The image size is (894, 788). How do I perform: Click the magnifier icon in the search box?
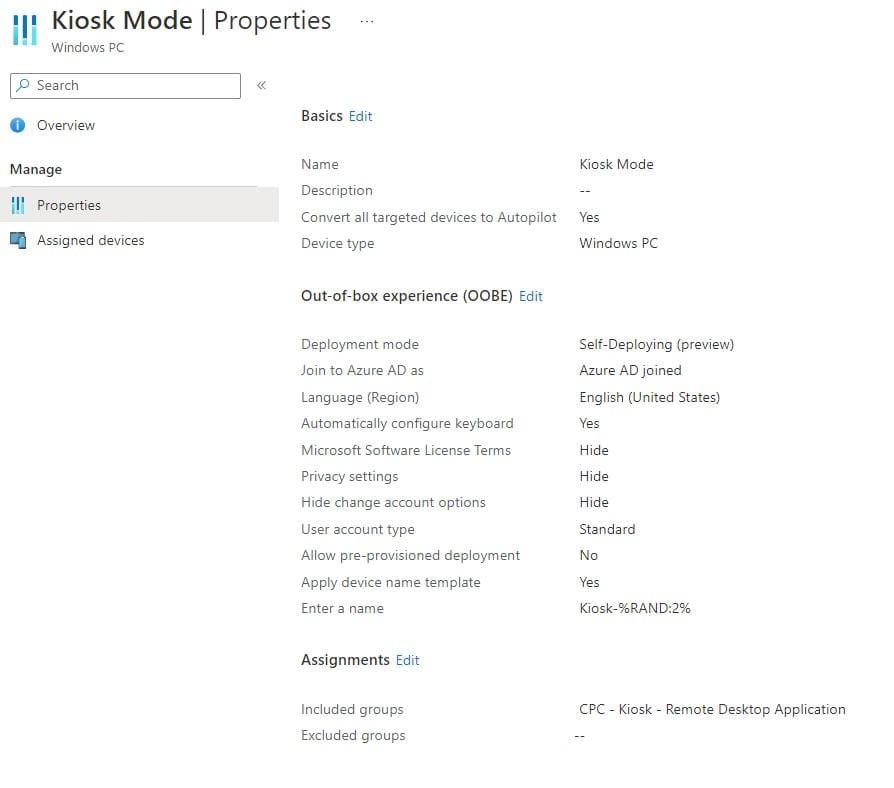(x=23, y=86)
